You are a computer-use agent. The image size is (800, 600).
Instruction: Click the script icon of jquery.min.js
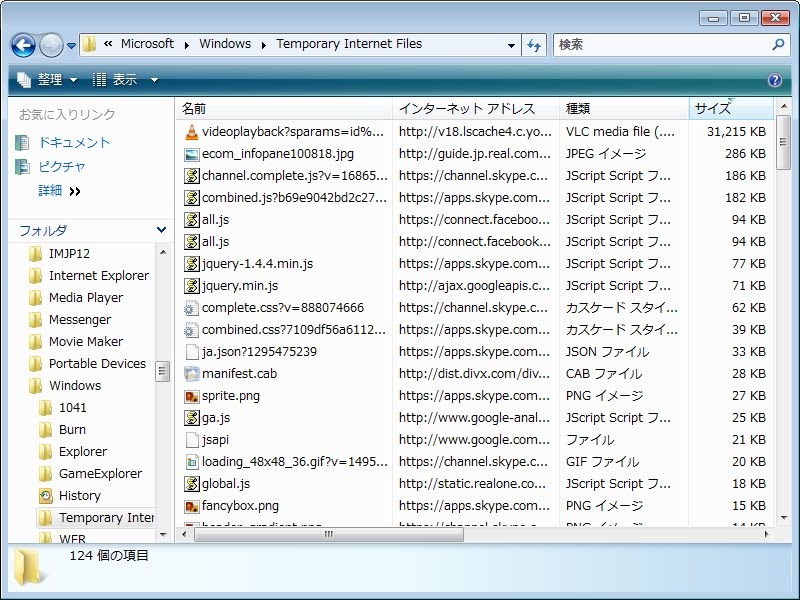click(191, 286)
